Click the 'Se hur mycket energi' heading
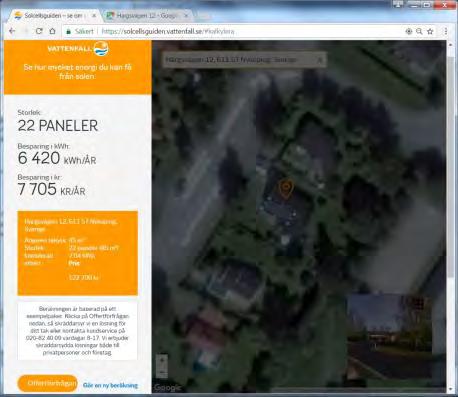 (x=77, y=72)
